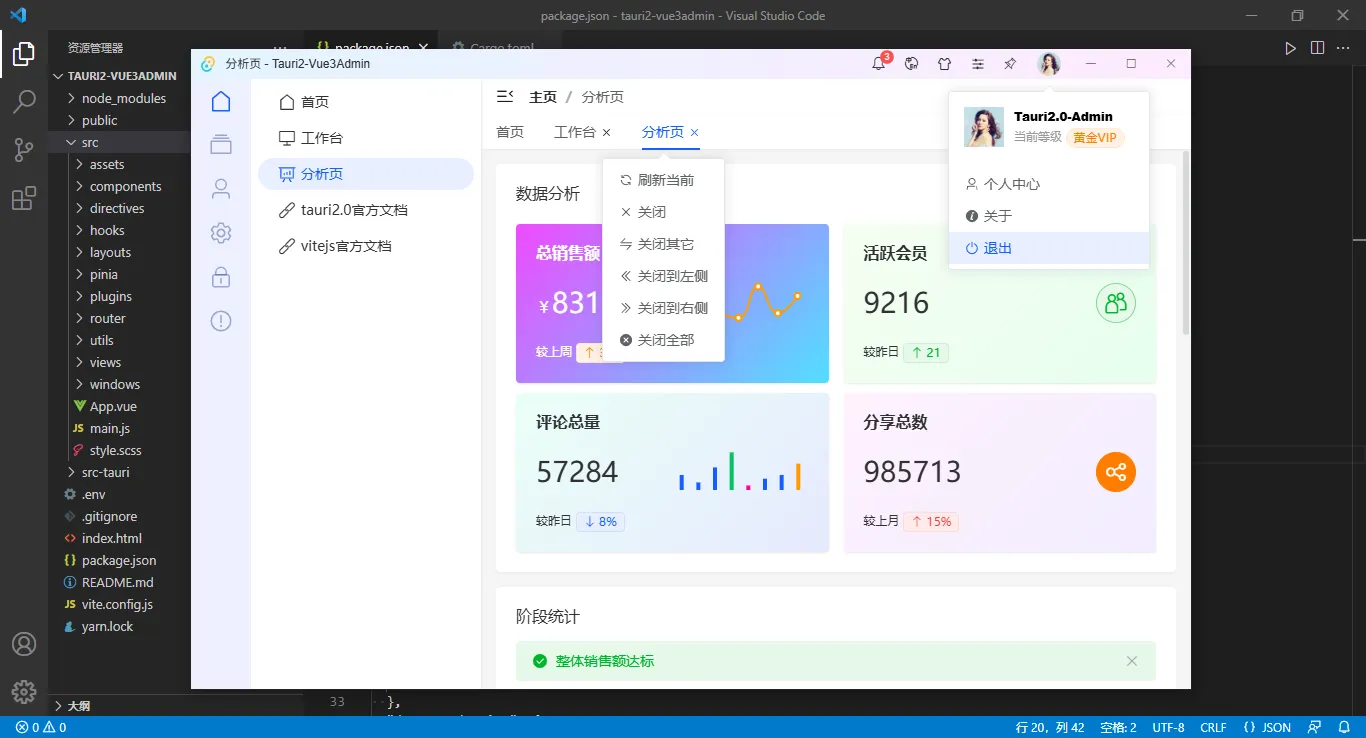Open Source Control in the VS Code activity bar

click(x=23, y=150)
